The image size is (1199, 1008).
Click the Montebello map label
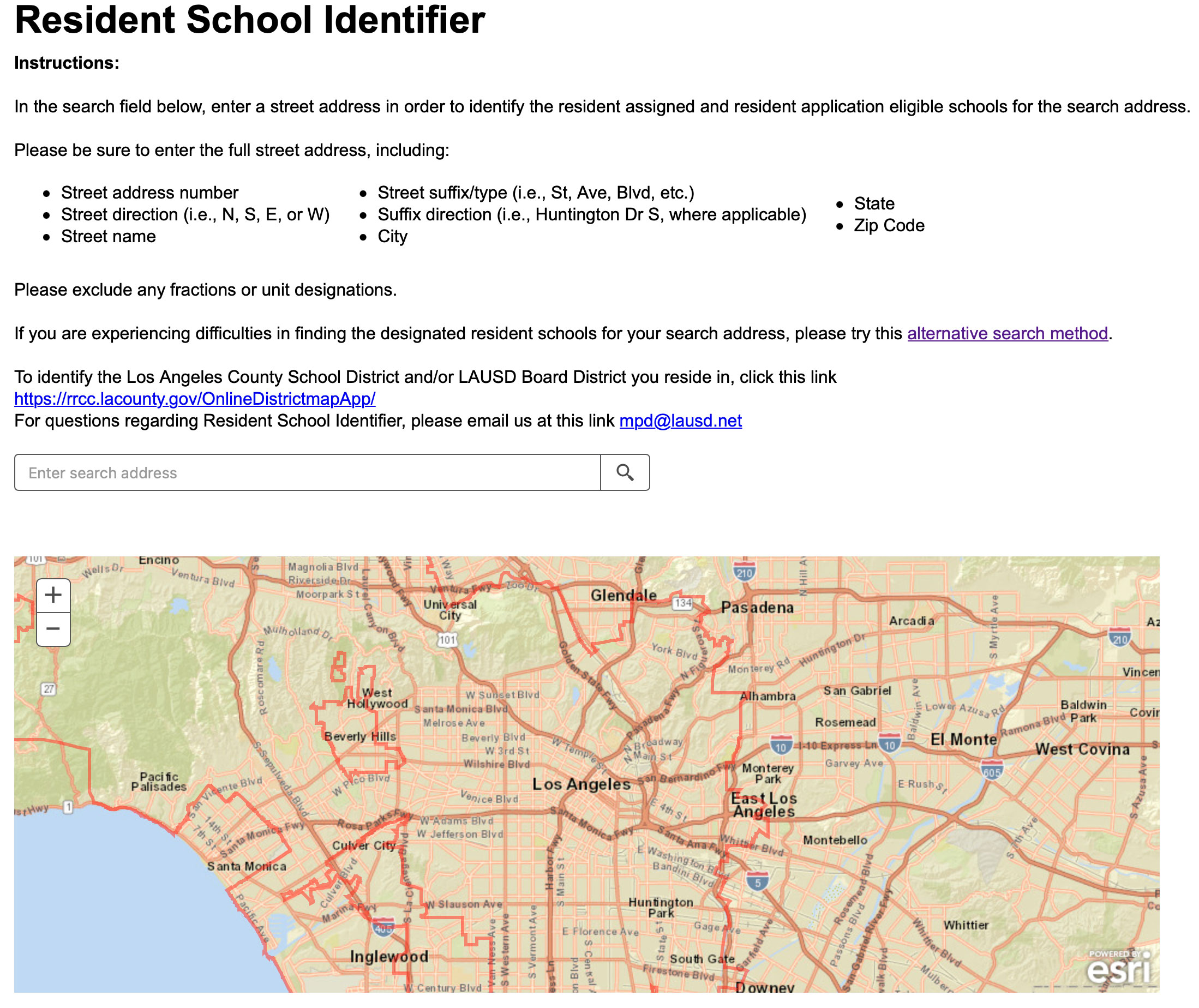tap(836, 840)
